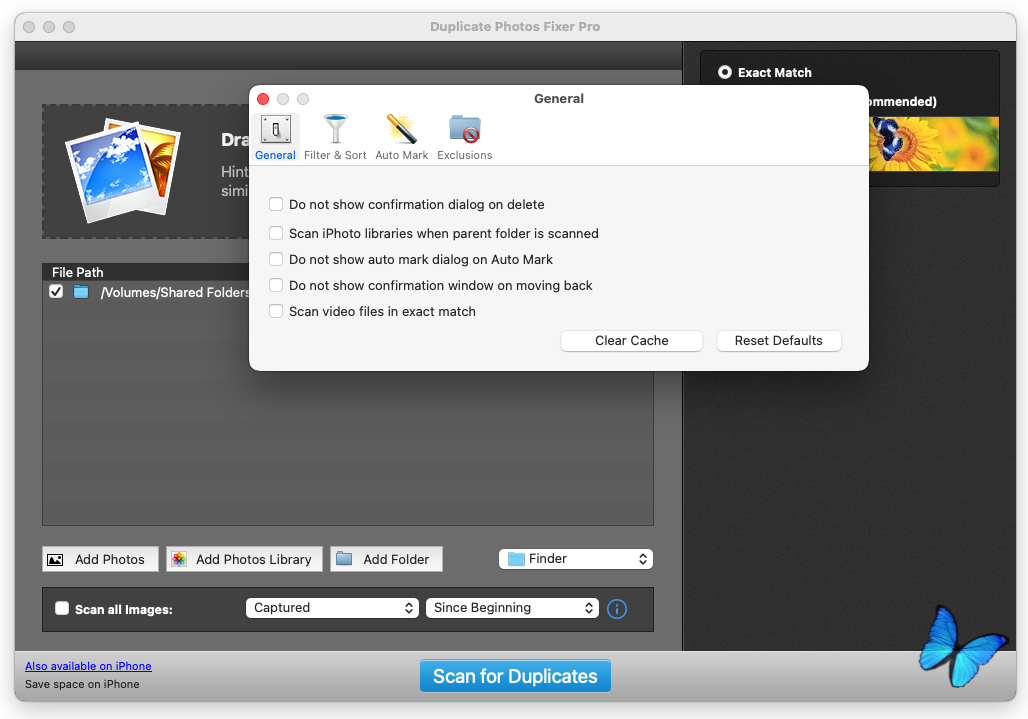Screen dimensions: 1028x719
Task: Switch to the General tab label
Action: 275,155
